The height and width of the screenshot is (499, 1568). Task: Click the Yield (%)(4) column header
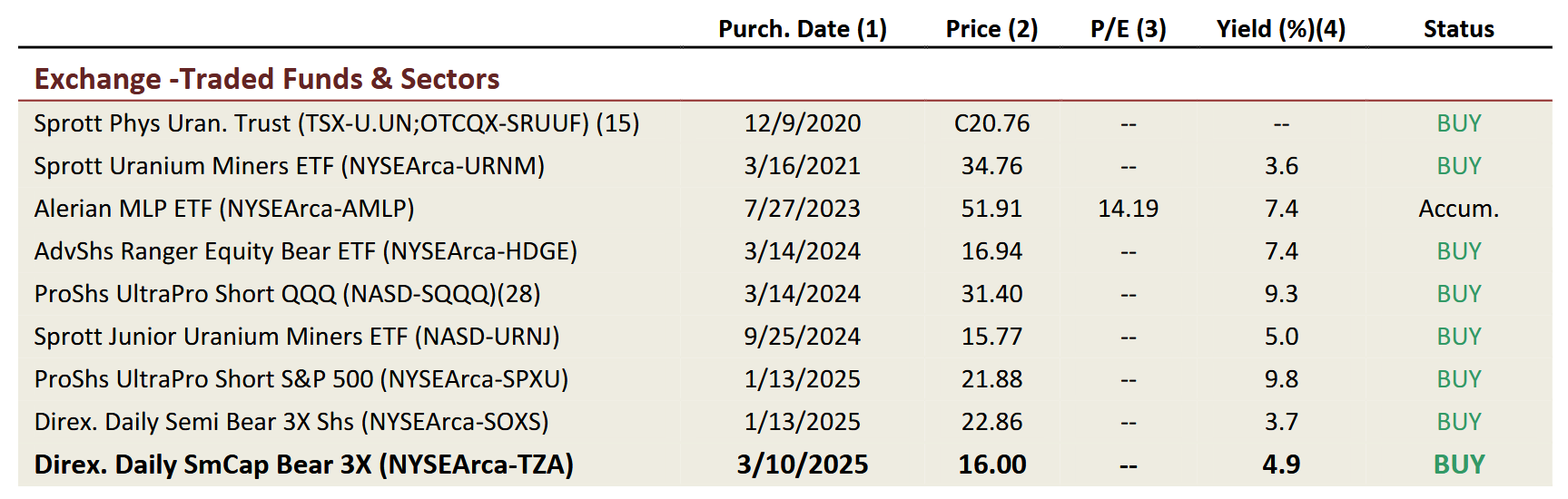coord(1280,29)
